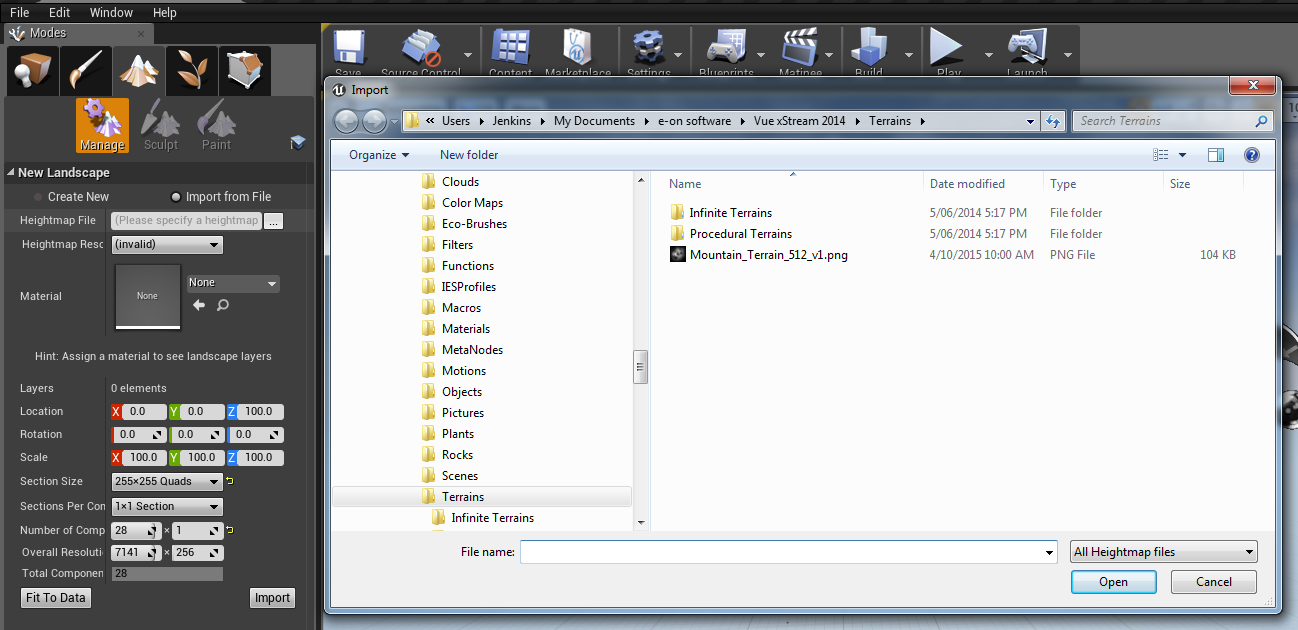The width and height of the screenshot is (1298, 630).
Task: Click the Import button in Landscape panel
Action: pyautogui.click(x=272, y=598)
